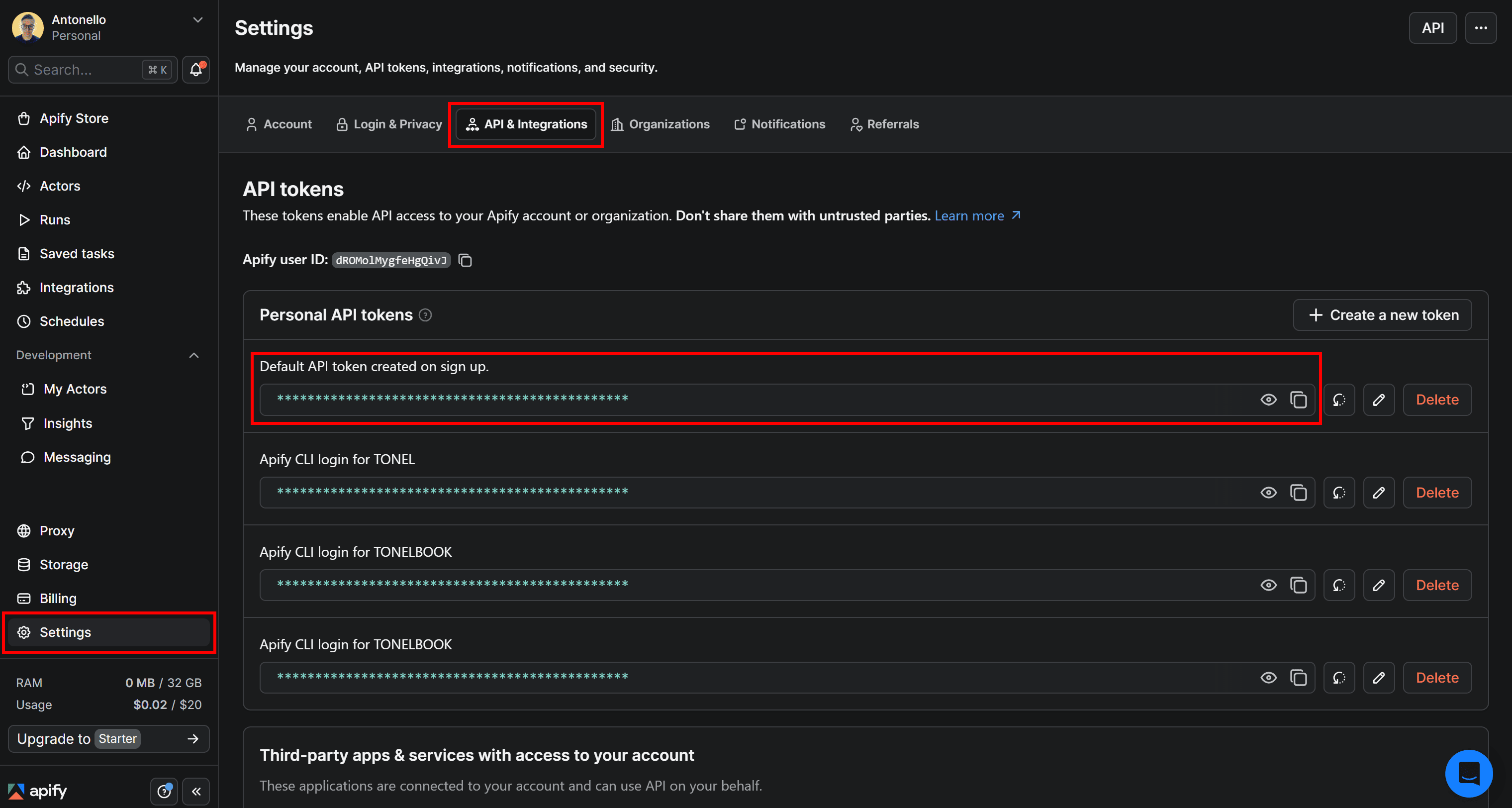Viewport: 1512px width, 808px height.
Task: Click the apify logo
Action: [38, 791]
